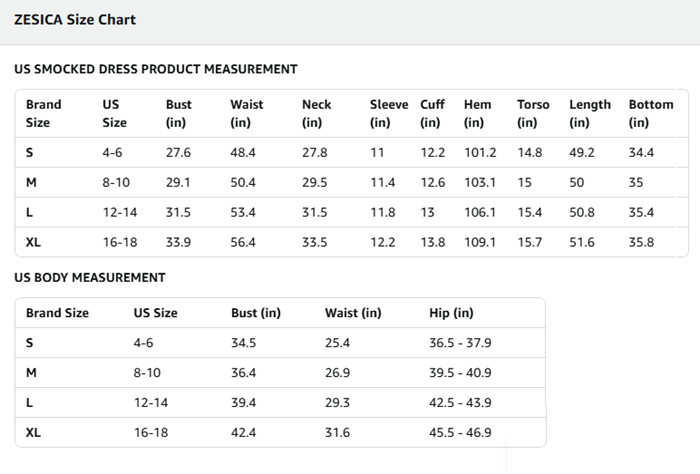The width and height of the screenshot is (700, 474).
Task: Select the US Smocked Dress Product Measurement heading
Action: click(x=156, y=69)
